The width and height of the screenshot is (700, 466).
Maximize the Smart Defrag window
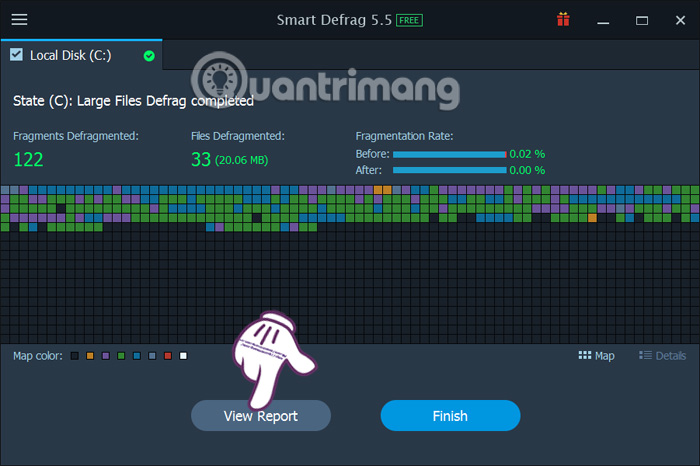pyautogui.click(x=642, y=21)
